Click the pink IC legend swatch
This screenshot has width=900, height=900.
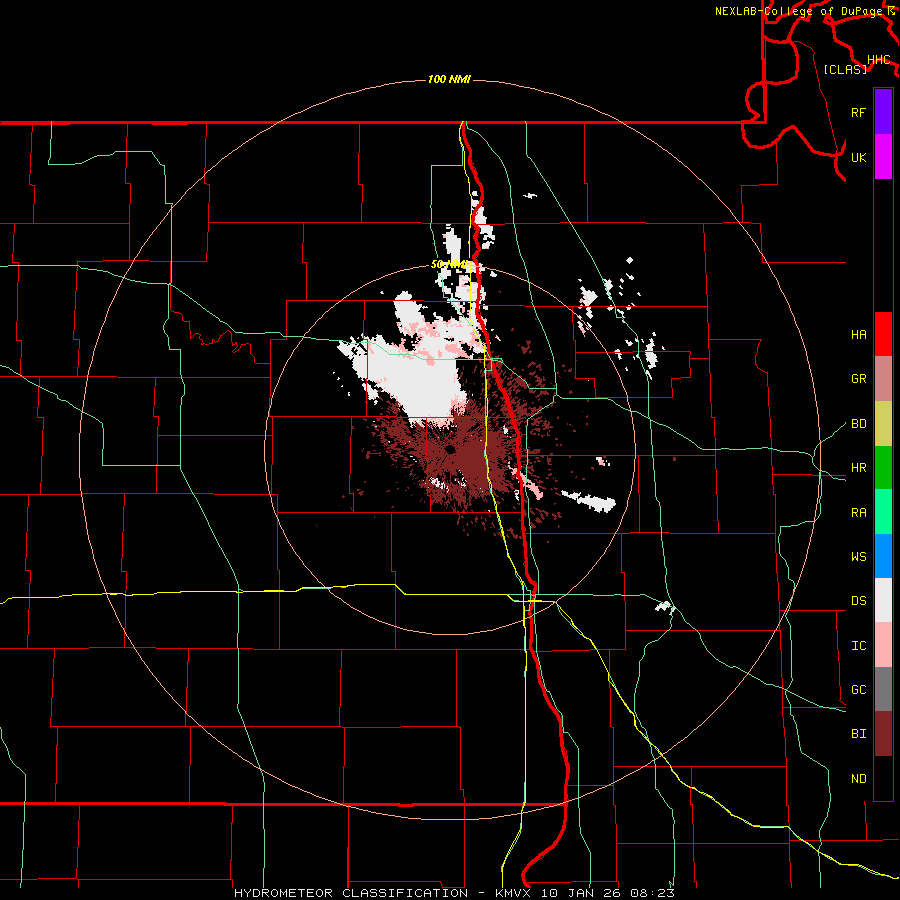pos(883,645)
